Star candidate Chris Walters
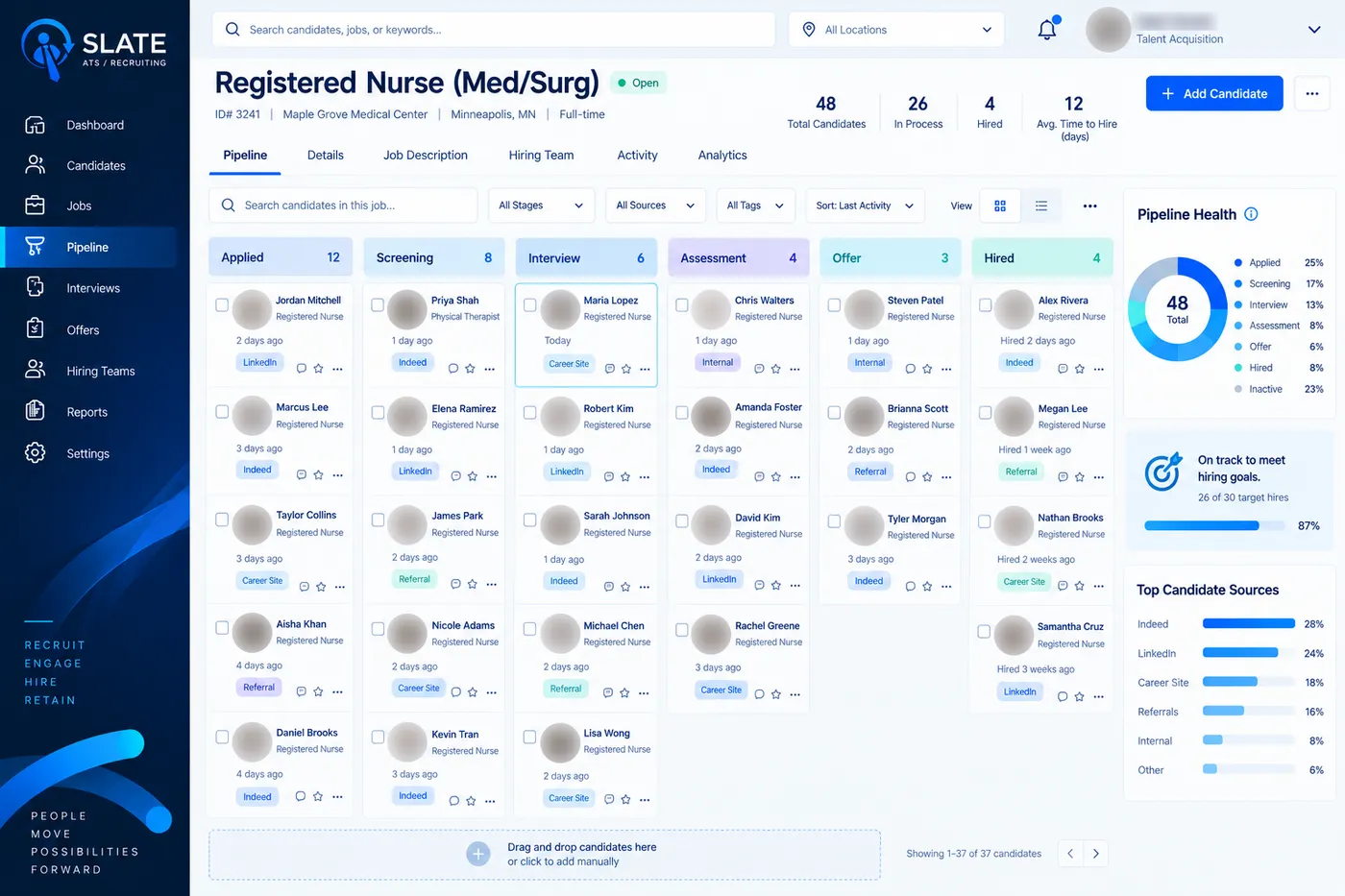 (x=776, y=369)
